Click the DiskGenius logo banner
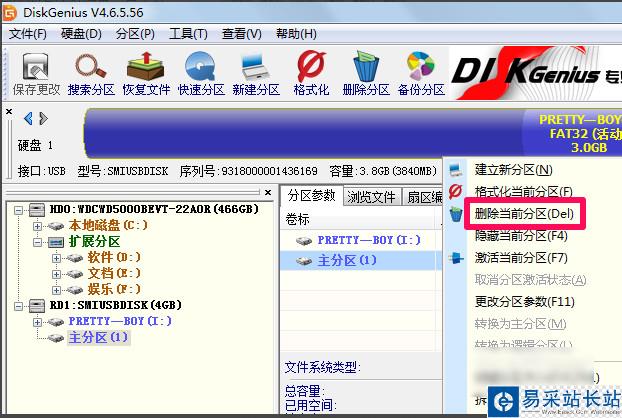Viewport: 622px width, 418px height. (x=535, y=73)
